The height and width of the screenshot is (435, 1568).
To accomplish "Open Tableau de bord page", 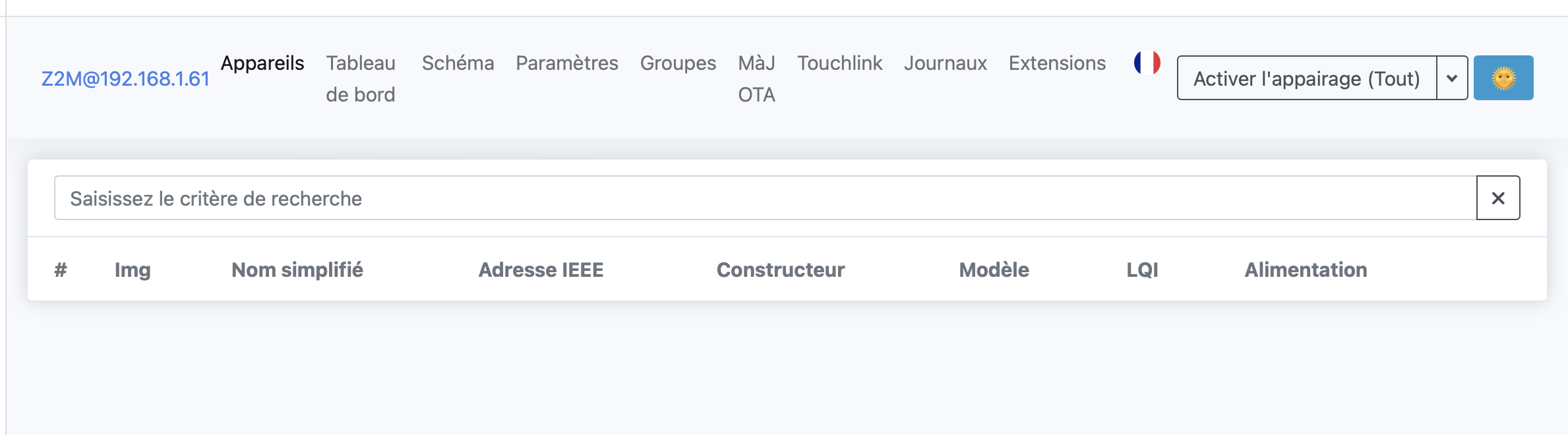I will [361, 78].
